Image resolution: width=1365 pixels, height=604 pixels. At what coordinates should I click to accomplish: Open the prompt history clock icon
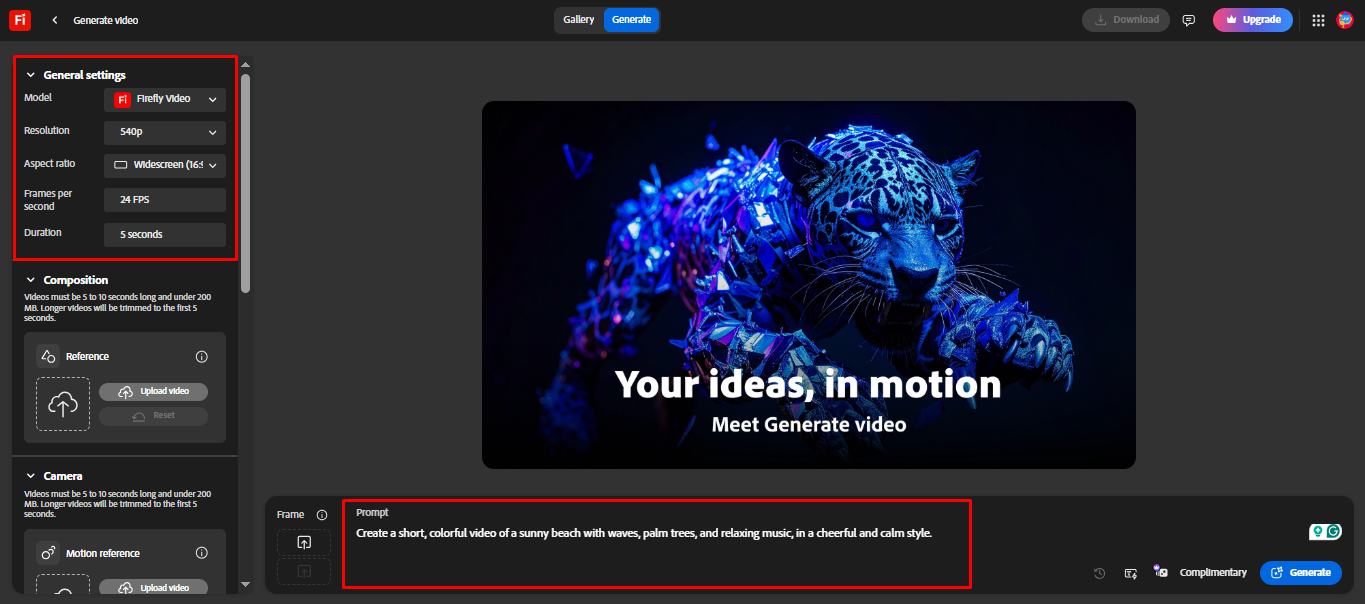click(1099, 572)
